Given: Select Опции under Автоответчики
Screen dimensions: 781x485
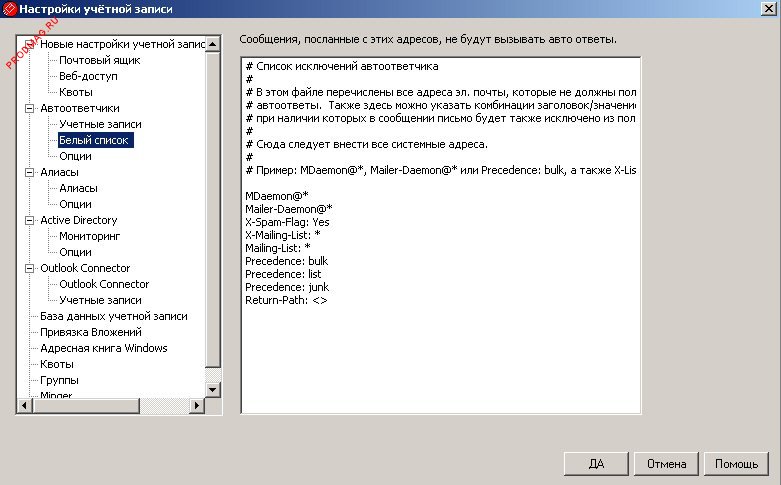Looking at the screenshot, I should (75, 156).
